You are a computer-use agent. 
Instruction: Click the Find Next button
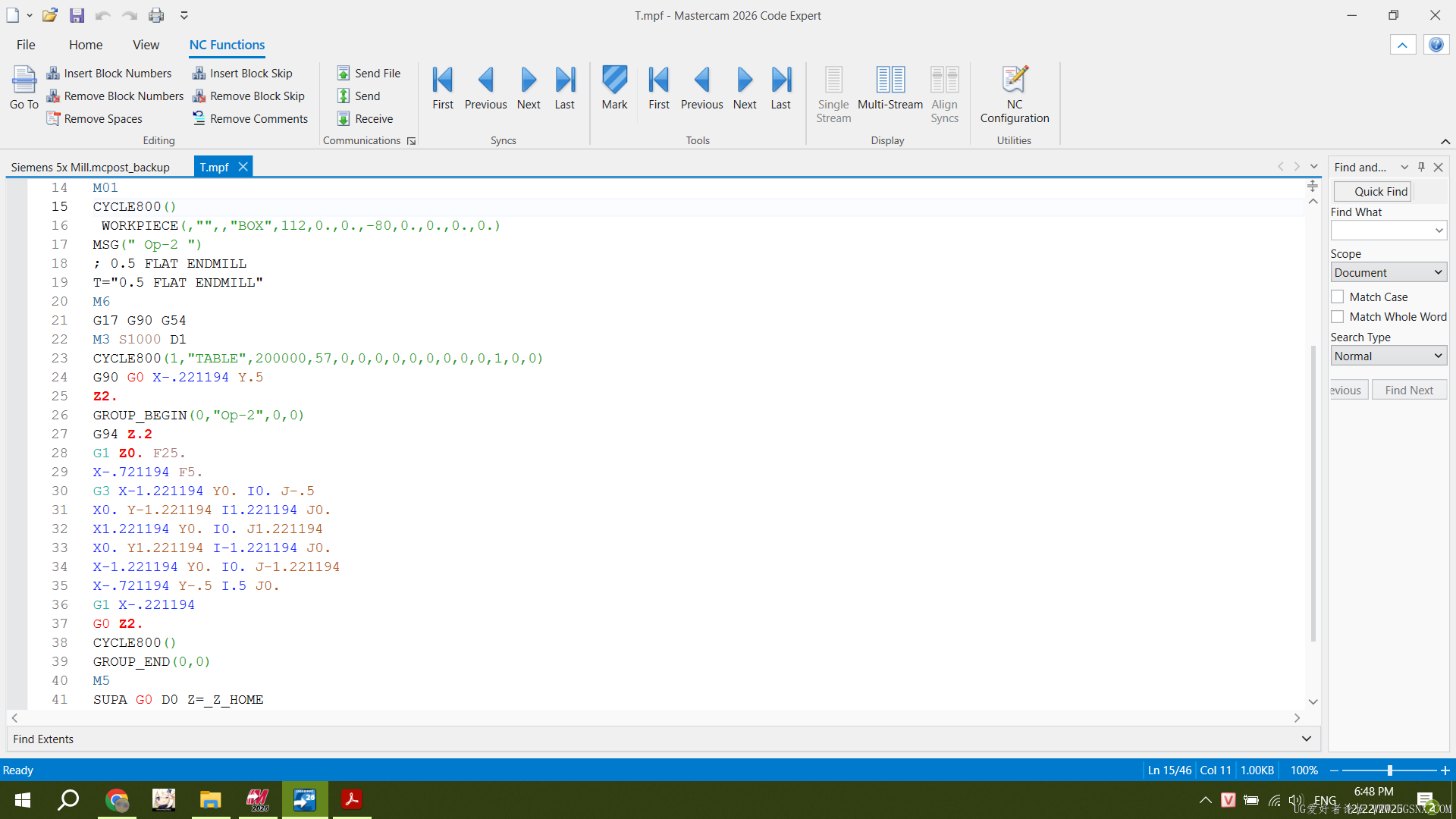coord(1408,391)
